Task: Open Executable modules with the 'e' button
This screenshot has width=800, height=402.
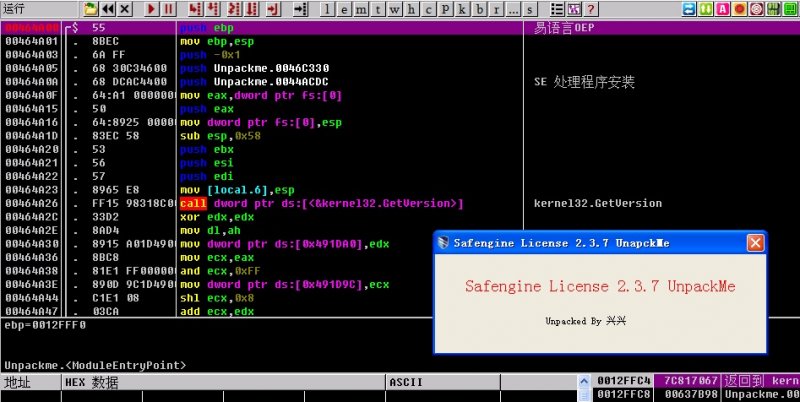Action: (344, 9)
